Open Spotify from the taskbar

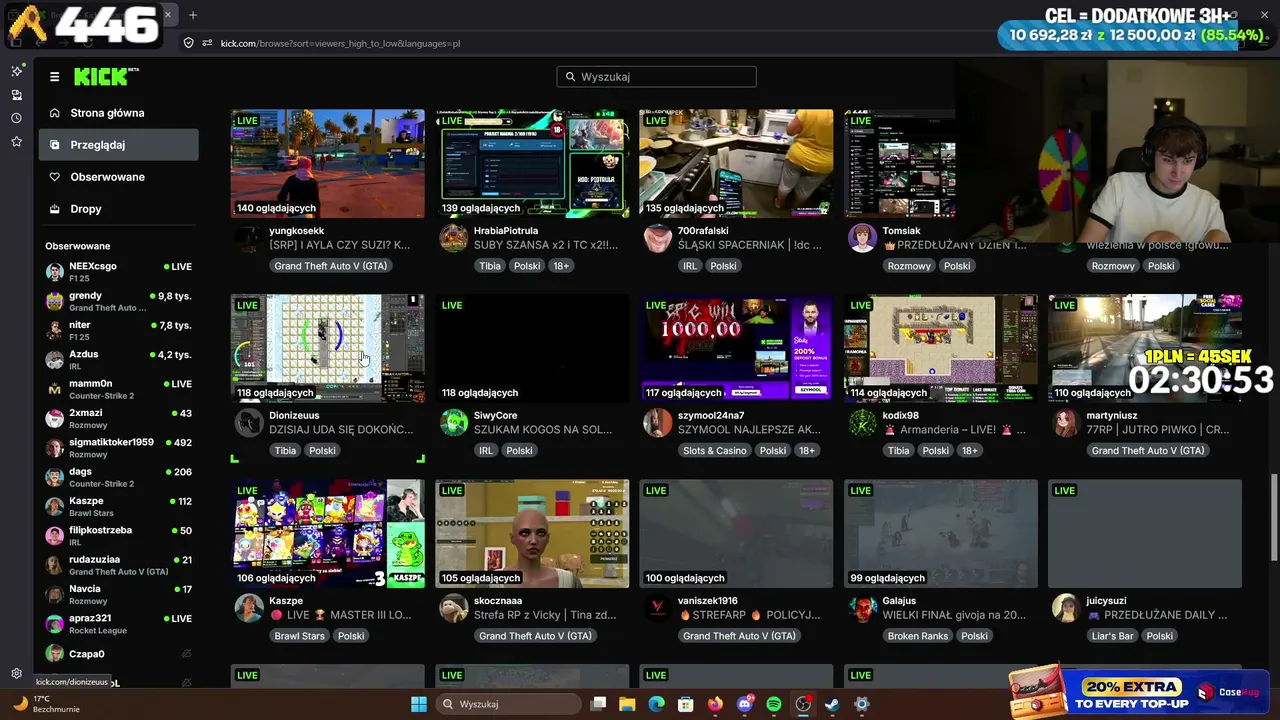click(773, 704)
